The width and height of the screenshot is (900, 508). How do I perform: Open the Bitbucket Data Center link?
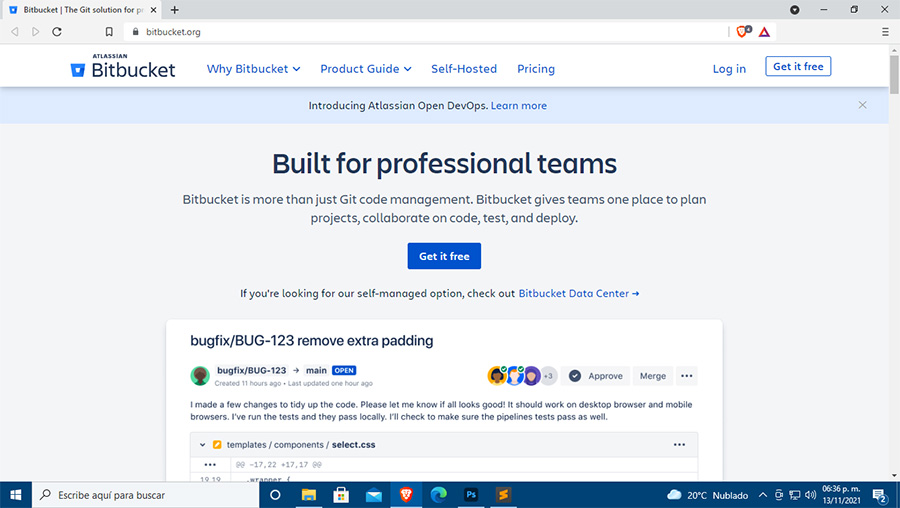pyautogui.click(x=579, y=293)
